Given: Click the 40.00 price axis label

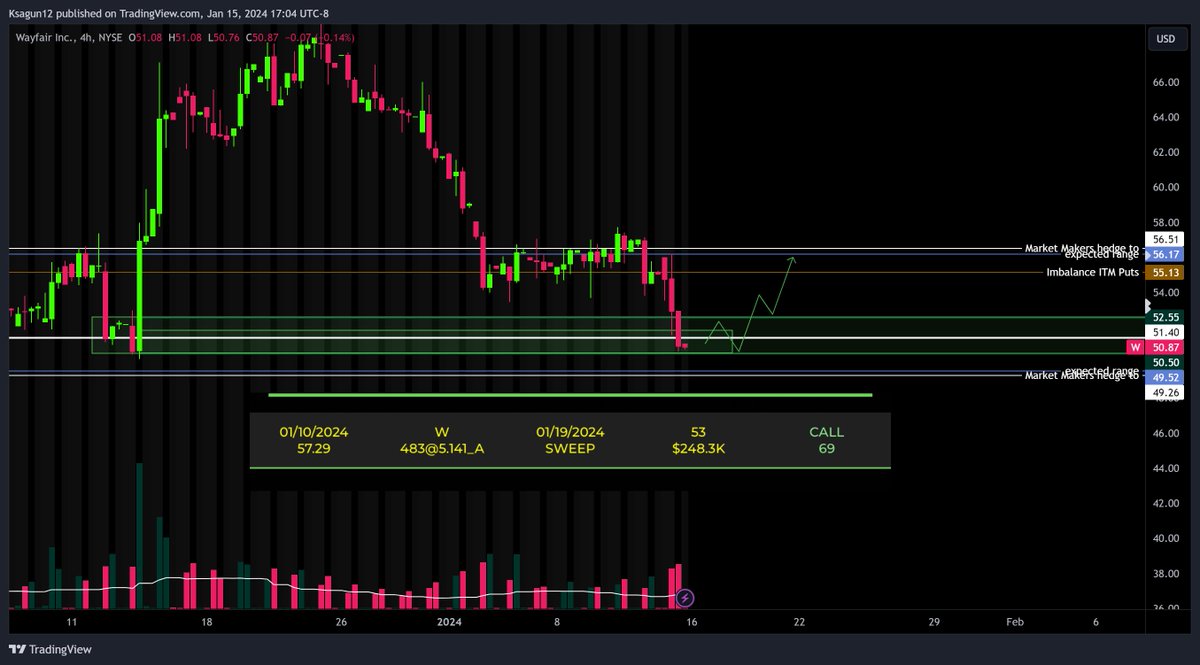Looking at the screenshot, I should pyautogui.click(x=1167, y=538).
